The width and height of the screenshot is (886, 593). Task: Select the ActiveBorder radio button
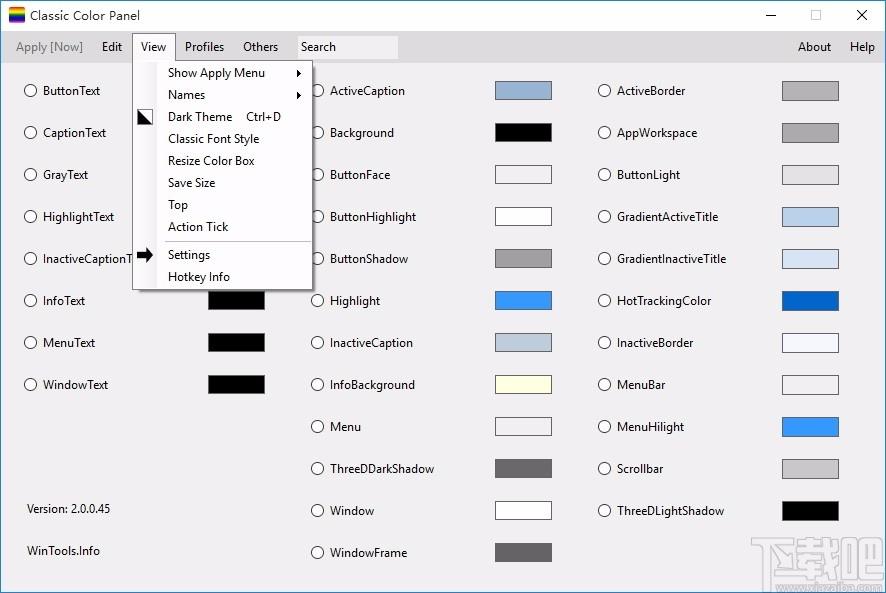pyautogui.click(x=605, y=90)
